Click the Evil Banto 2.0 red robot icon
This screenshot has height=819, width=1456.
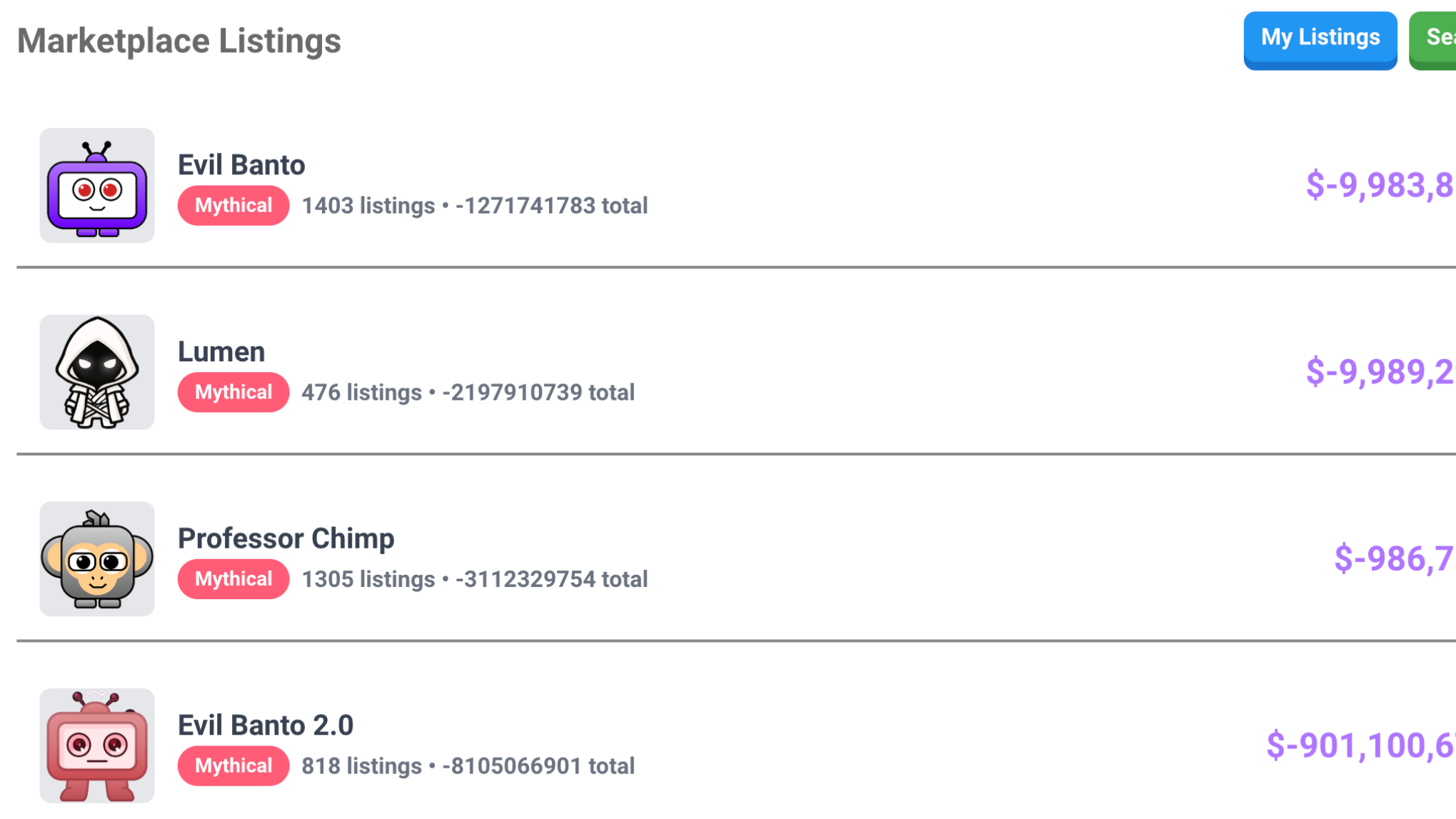pyautogui.click(x=97, y=745)
